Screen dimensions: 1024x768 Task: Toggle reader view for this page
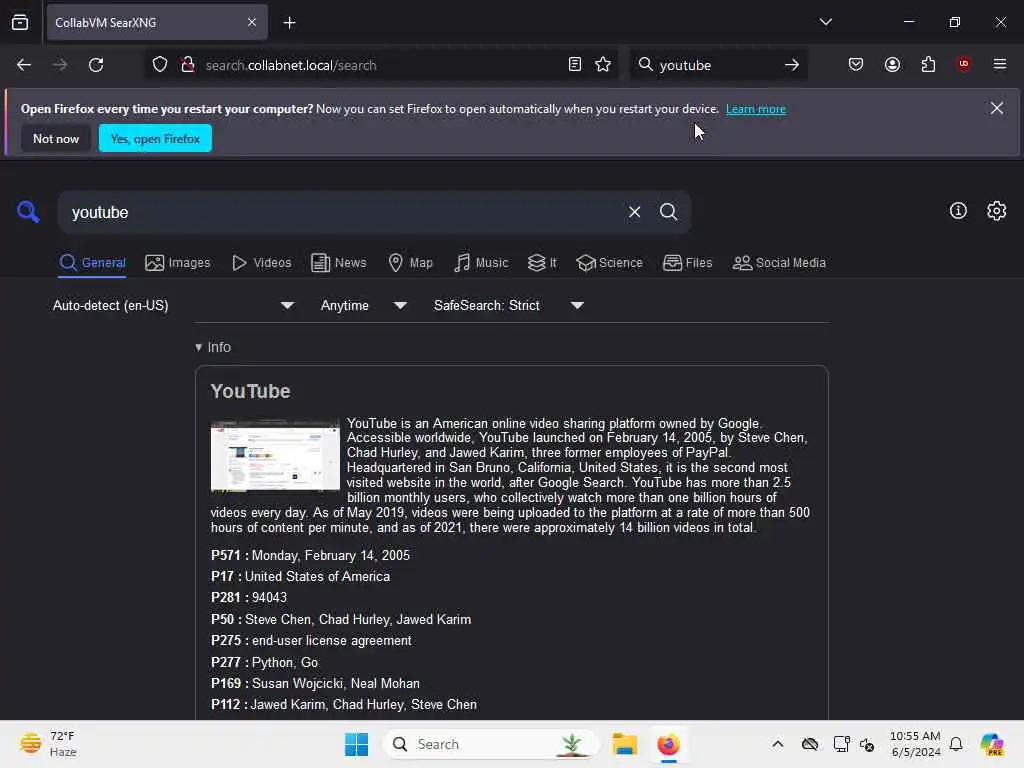tap(575, 65)
